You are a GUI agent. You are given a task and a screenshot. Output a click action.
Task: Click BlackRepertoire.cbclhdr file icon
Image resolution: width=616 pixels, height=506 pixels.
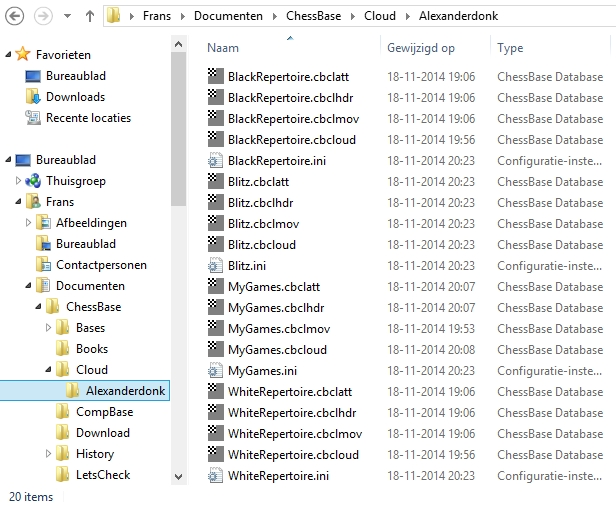[x=215, y=97]
